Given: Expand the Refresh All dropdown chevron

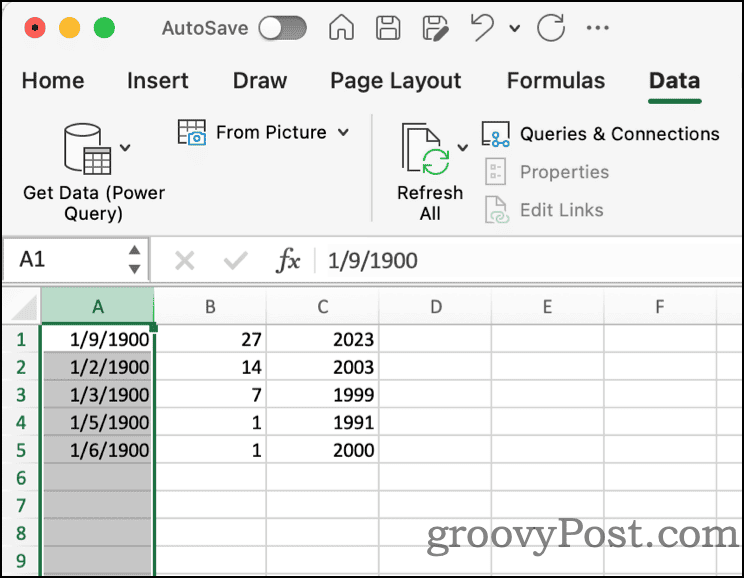Looking at the screenshot, I should click(x=463, y=148).
